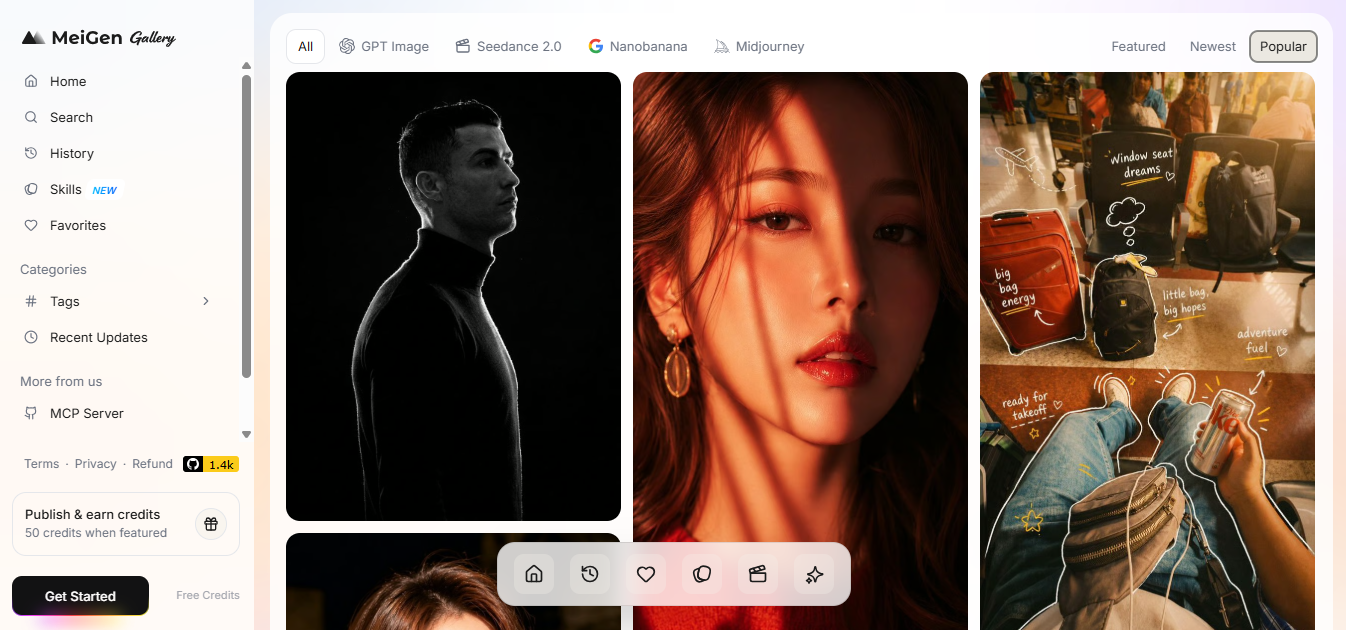The image size is (1346, 630).
Task: Click the Tags chevron arrow
Action: pyautogui.click(x=206, y=301)
